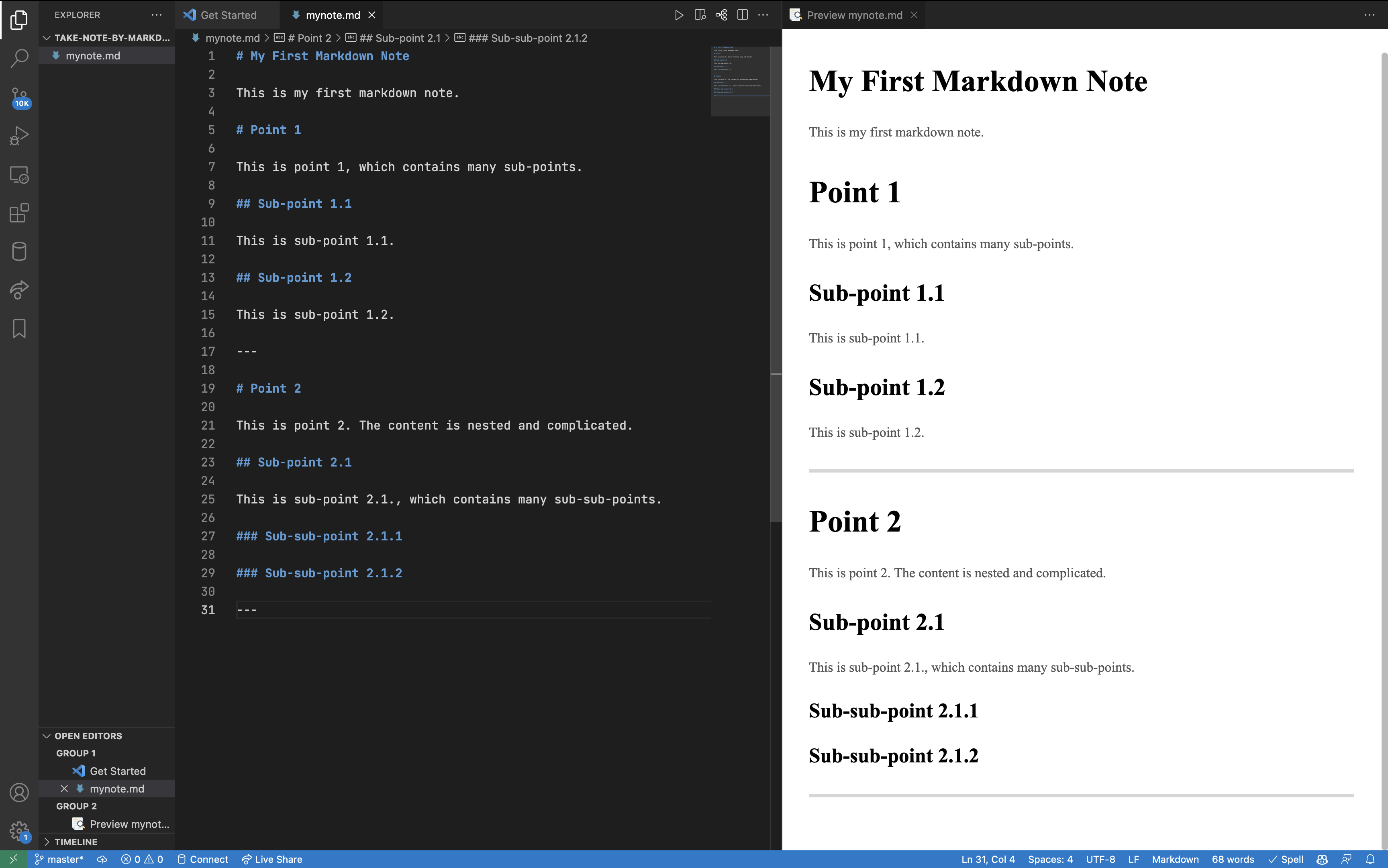Close the mynote.md editor tab
This screenshot has width=1388, height=868.
point(371,15)
